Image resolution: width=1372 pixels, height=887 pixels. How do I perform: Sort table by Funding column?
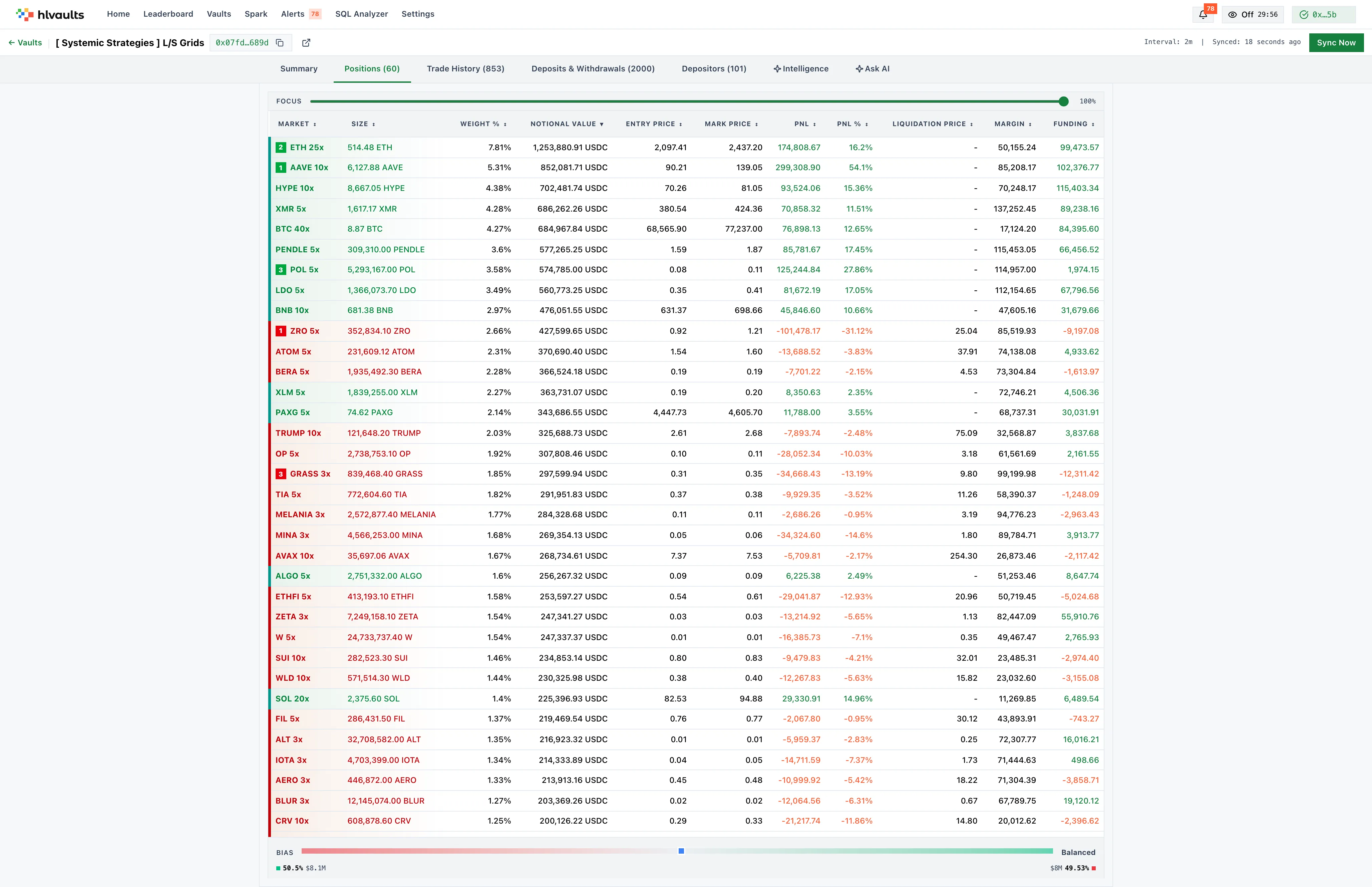[x=1074, y=124]
